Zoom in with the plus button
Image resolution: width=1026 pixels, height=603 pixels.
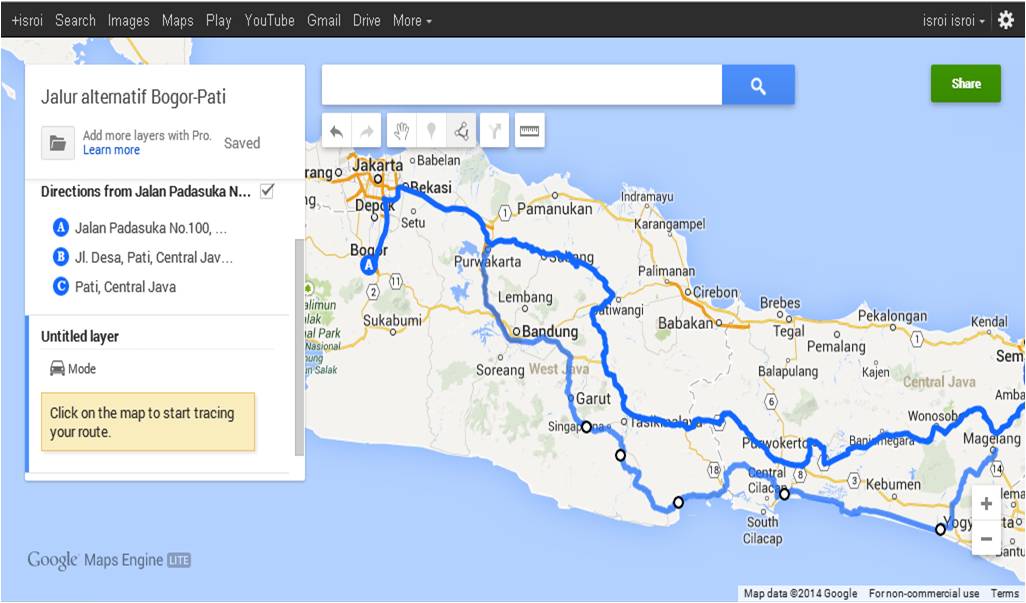(986, 504)
